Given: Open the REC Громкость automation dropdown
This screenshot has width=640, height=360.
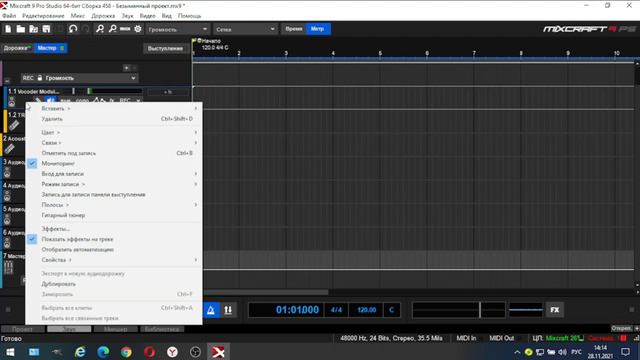Looking at the screenshot, I should coord(80,78).
